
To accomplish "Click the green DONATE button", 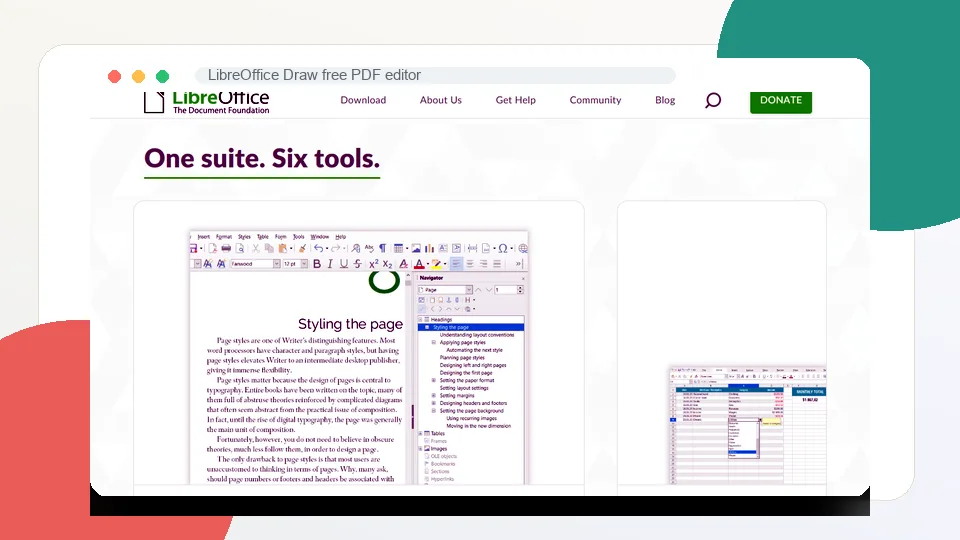I will coord(781,101).
